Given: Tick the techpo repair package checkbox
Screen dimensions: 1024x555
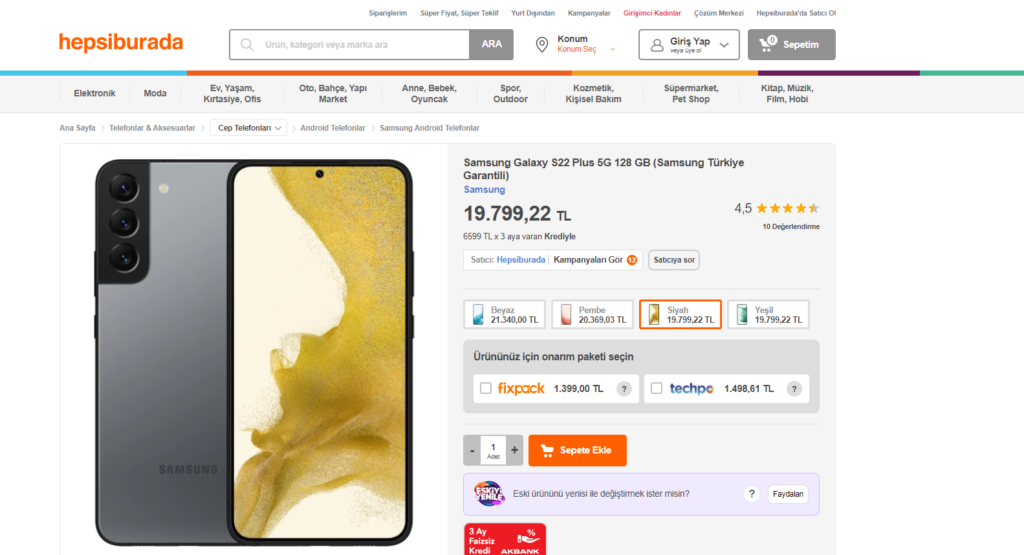Looking at the screenshot, I should [x=657, y=389].
